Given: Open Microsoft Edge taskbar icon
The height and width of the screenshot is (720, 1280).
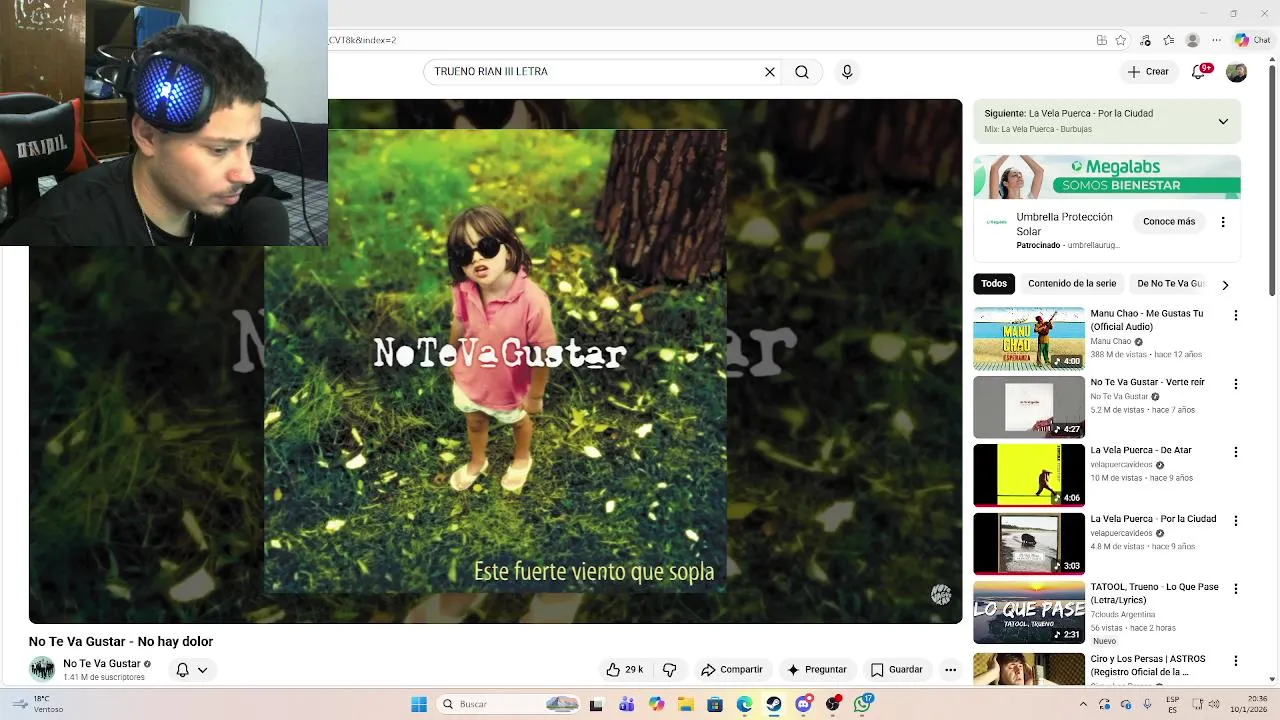Looking at the screenshot, I should [x=745, y=704].
